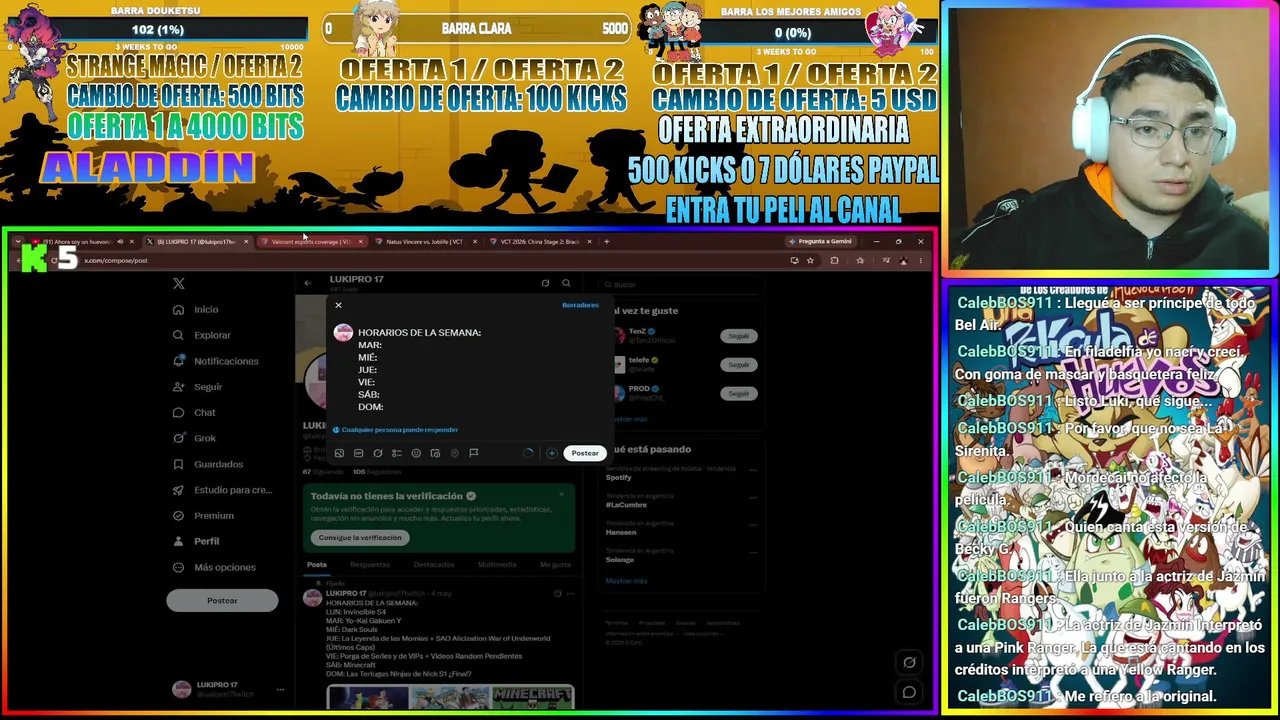Click the X logo in sidebar
The image size is (1280, 720).
tap(178, 284)
